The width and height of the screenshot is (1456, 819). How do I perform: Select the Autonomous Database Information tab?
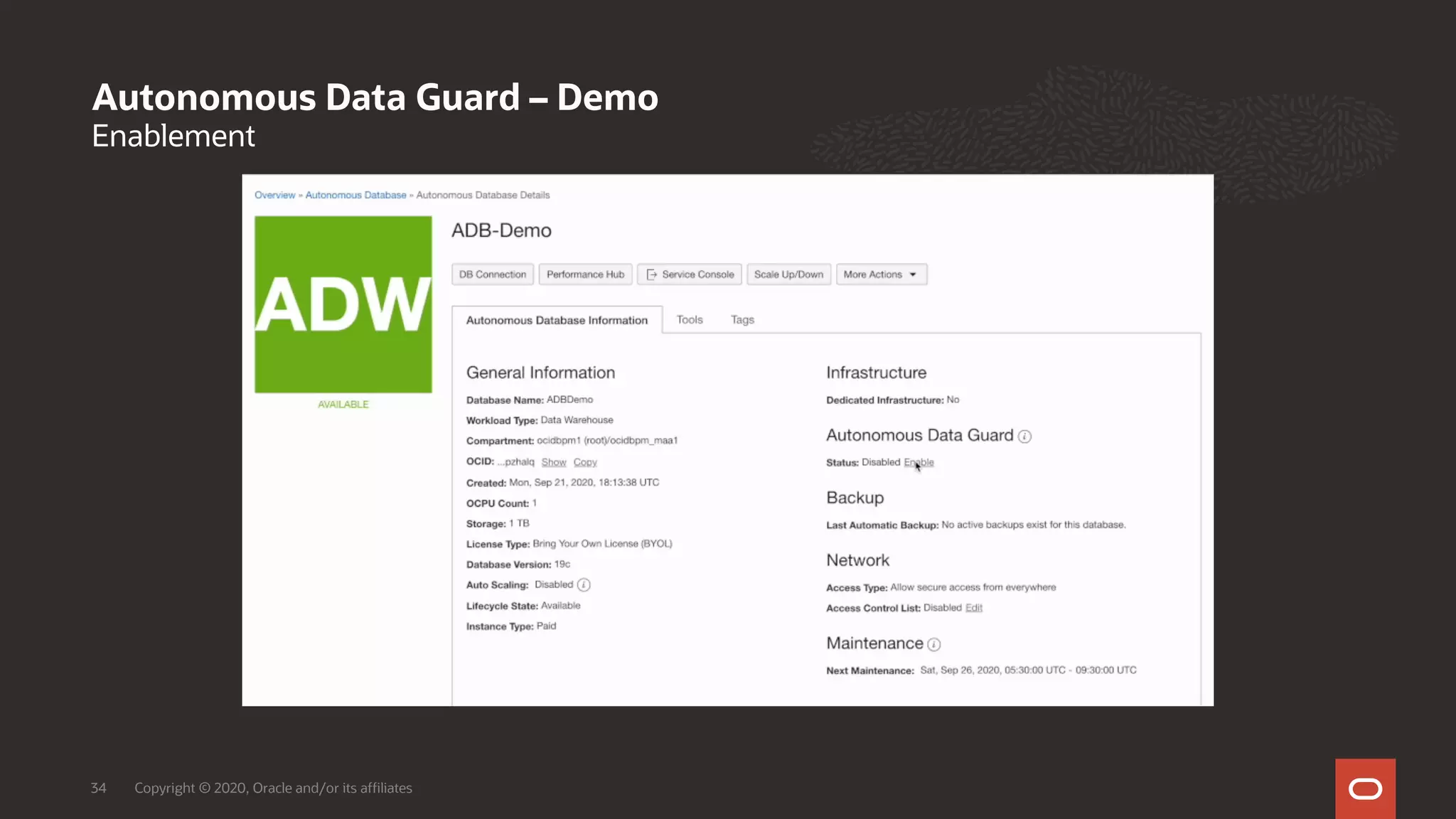557,320
